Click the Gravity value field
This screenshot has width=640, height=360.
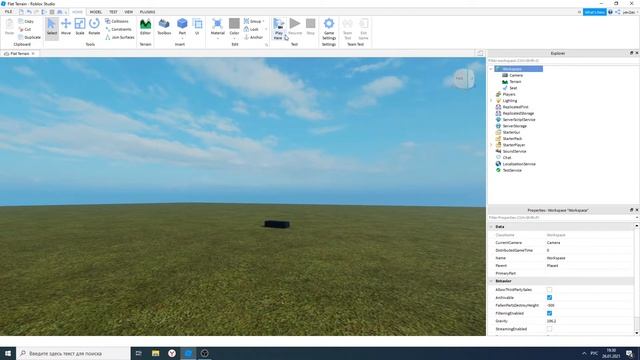click(x=589, y=321)
